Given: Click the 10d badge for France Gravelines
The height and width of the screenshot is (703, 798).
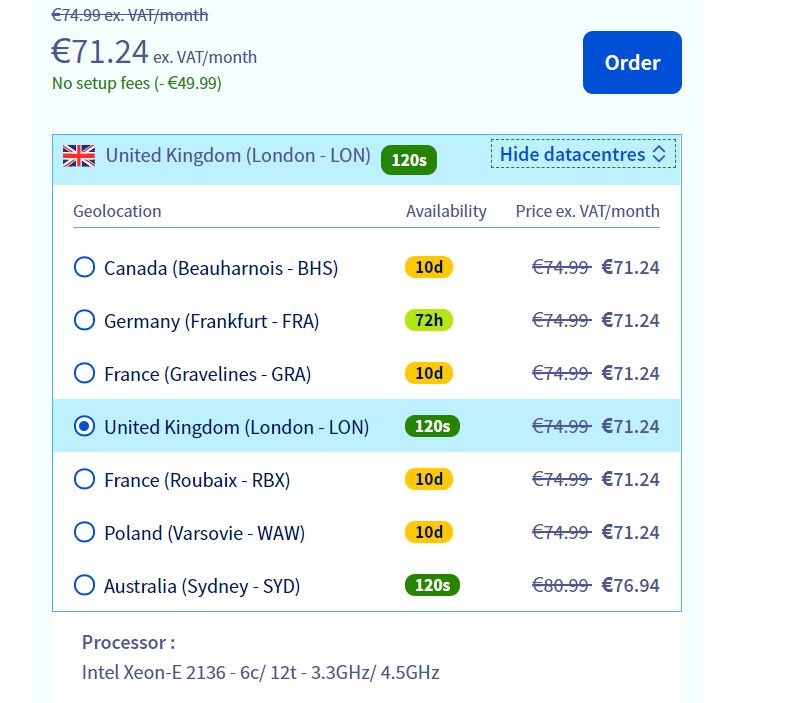Looking at the screenshot, I should [429, 373].
